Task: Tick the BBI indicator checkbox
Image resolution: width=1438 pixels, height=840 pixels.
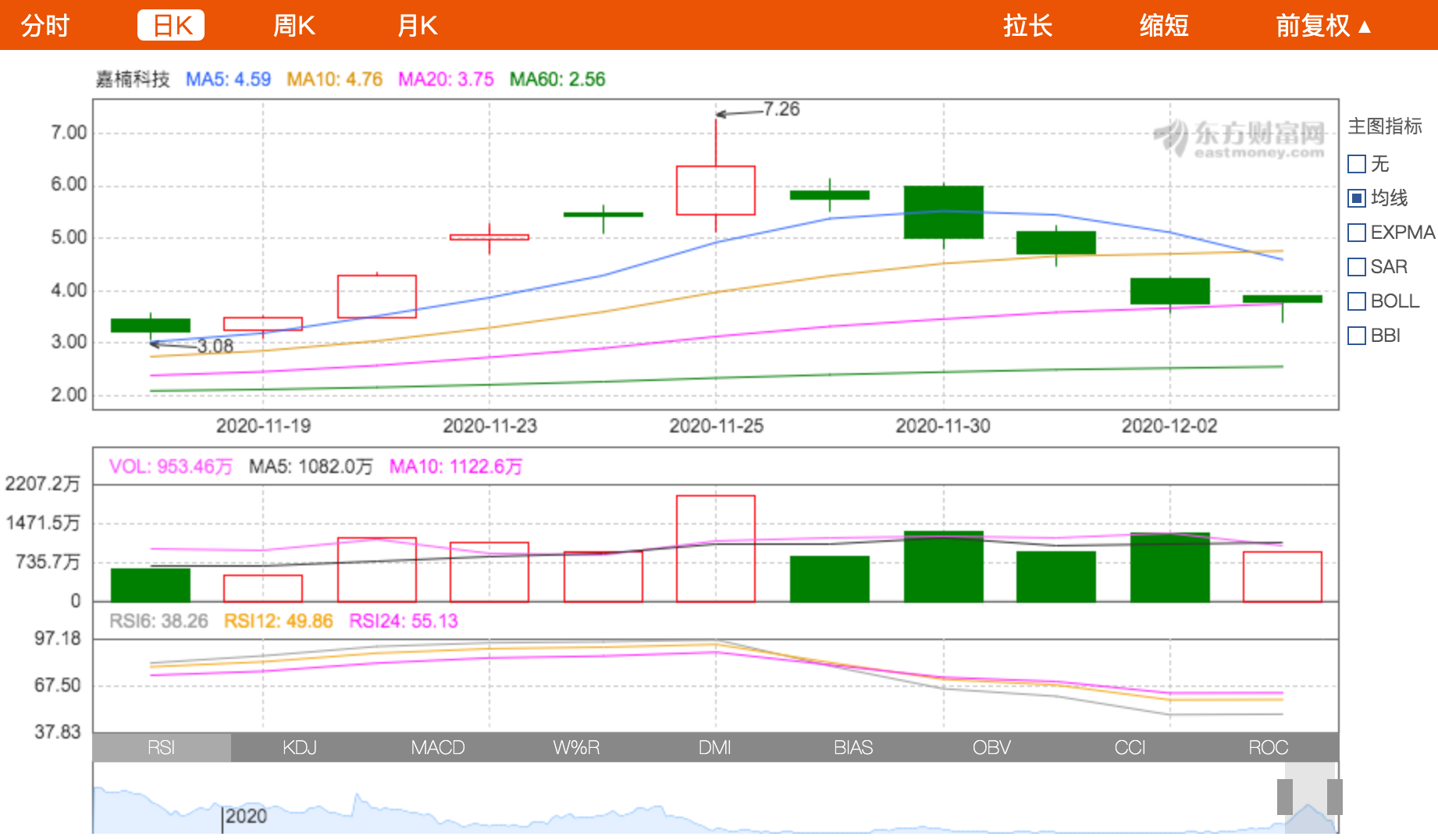Action: (1357, 336)
